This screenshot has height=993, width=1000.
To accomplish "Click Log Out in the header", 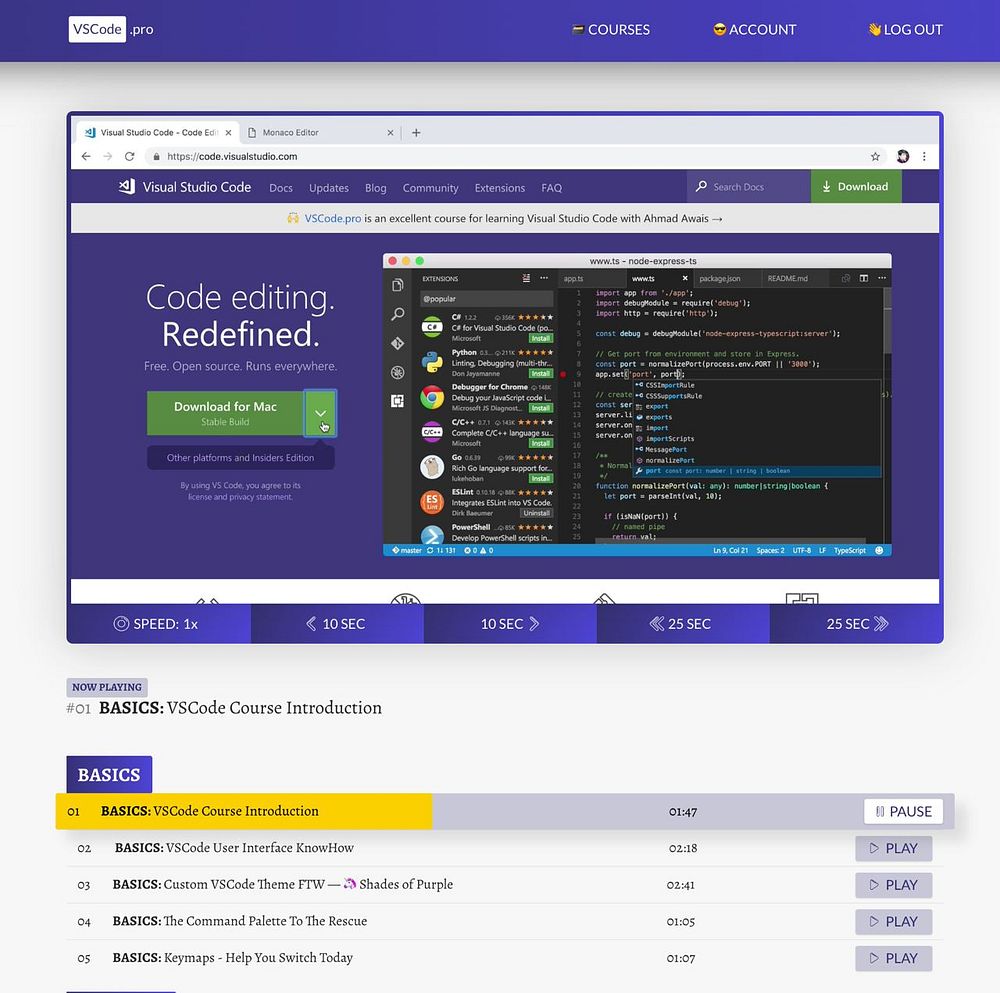I will tap(905, 30).
